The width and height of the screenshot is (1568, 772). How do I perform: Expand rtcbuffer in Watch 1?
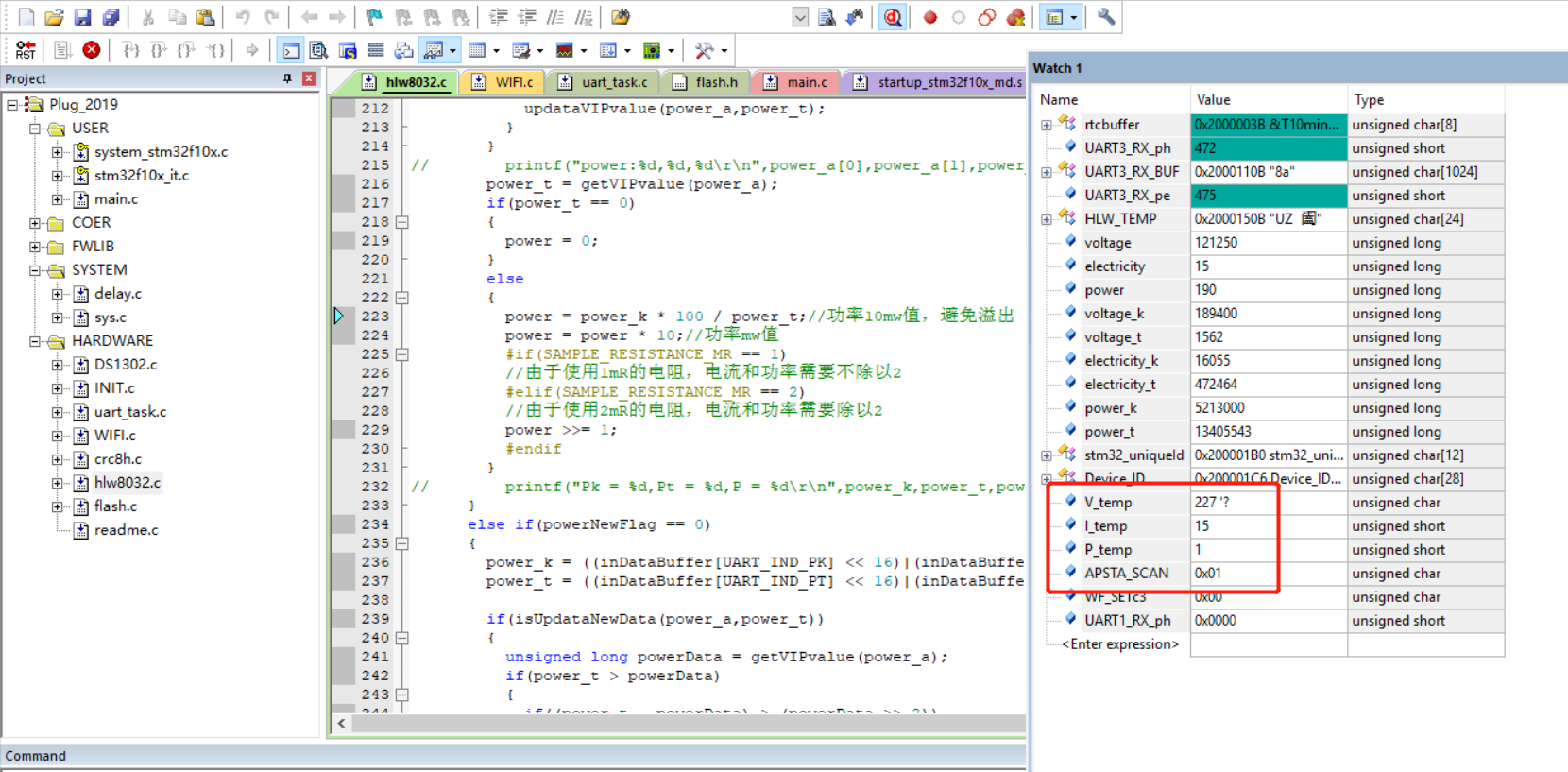[1047, 125]
